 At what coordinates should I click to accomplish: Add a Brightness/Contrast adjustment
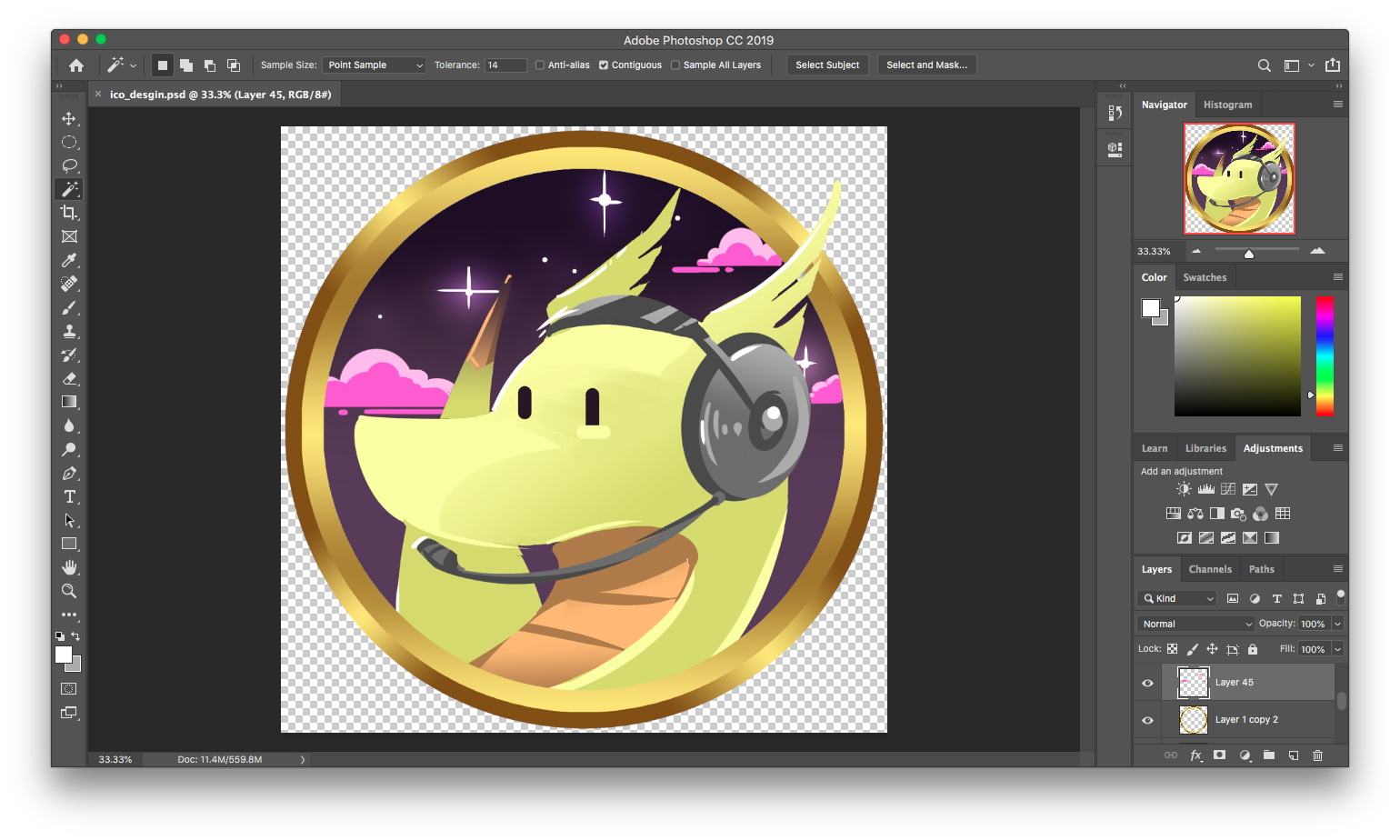1184,489
